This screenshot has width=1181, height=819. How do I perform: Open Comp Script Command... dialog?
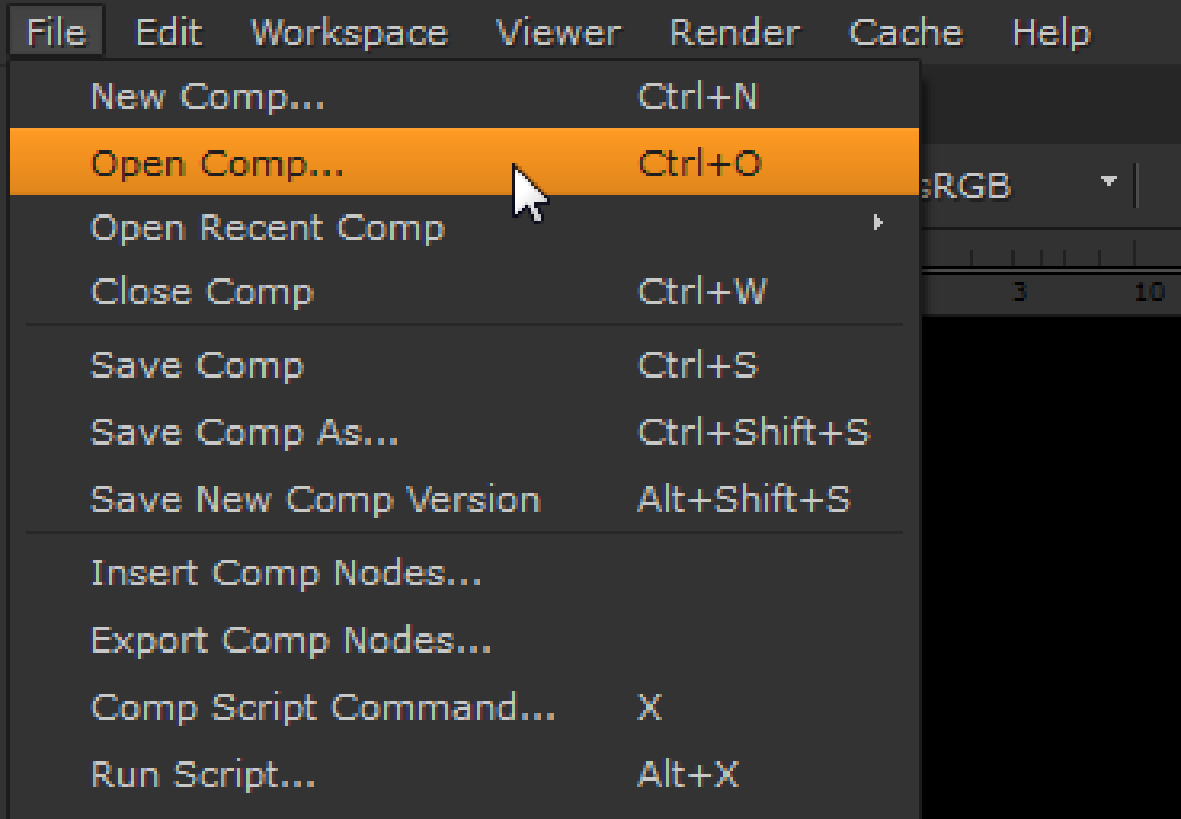tap(323, 708)
